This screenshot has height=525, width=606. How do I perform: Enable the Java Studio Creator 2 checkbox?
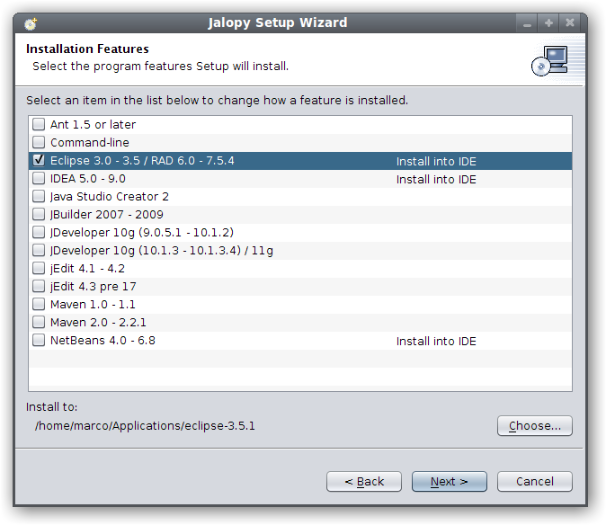[38, 196]
